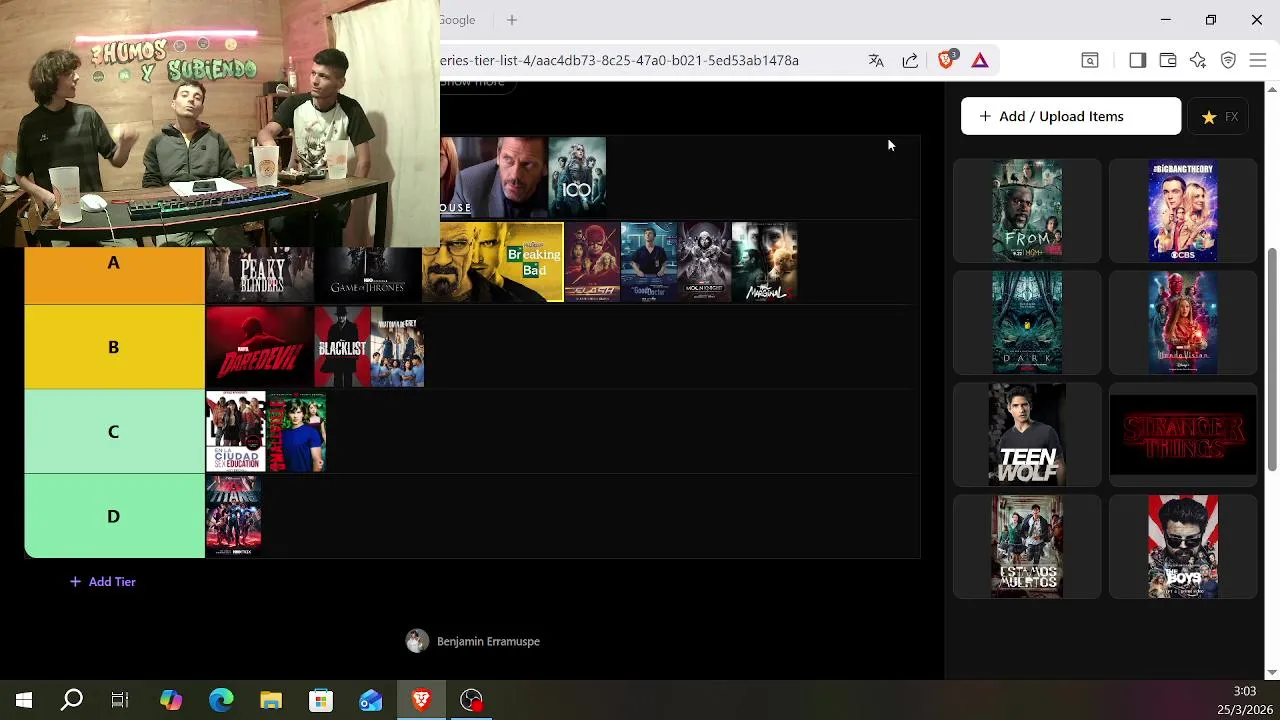Click the share page icon in address bar
The width and height of the screenshot is (1280, 720).
coord(910,60)
